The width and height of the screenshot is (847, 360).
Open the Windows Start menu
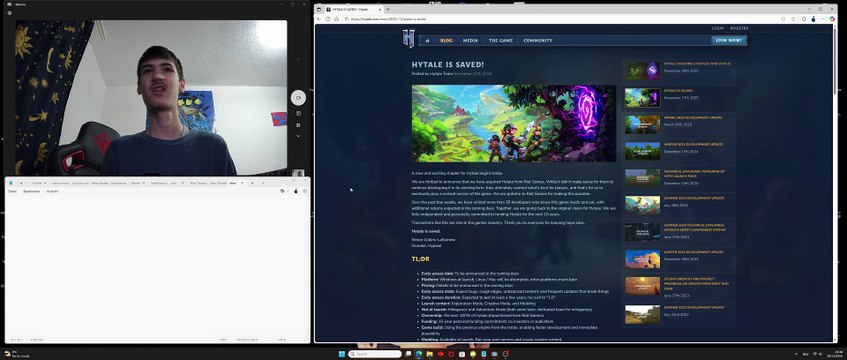[x=341, y=354]
